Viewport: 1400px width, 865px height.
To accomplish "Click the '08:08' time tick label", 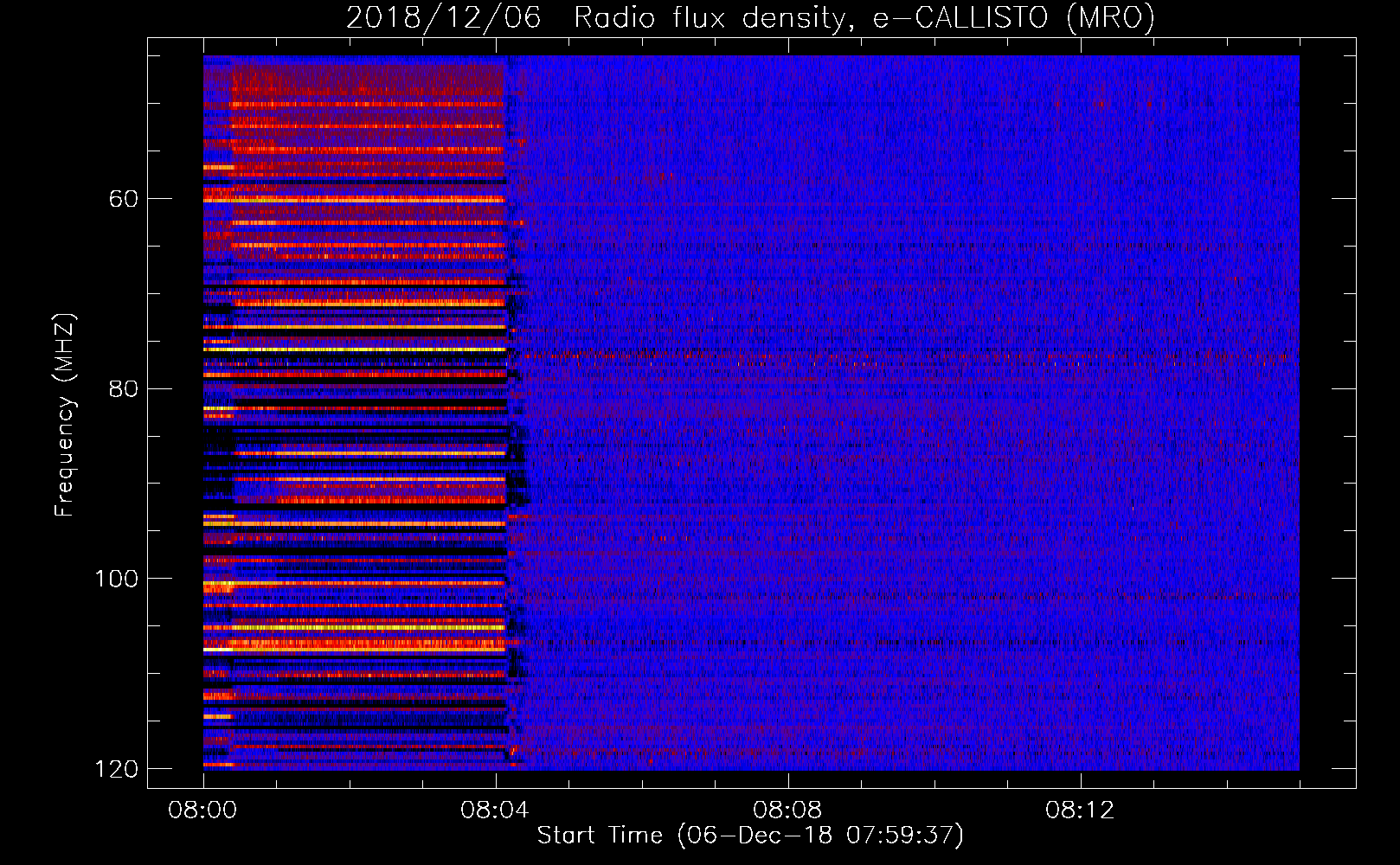I will click(787, 811).
